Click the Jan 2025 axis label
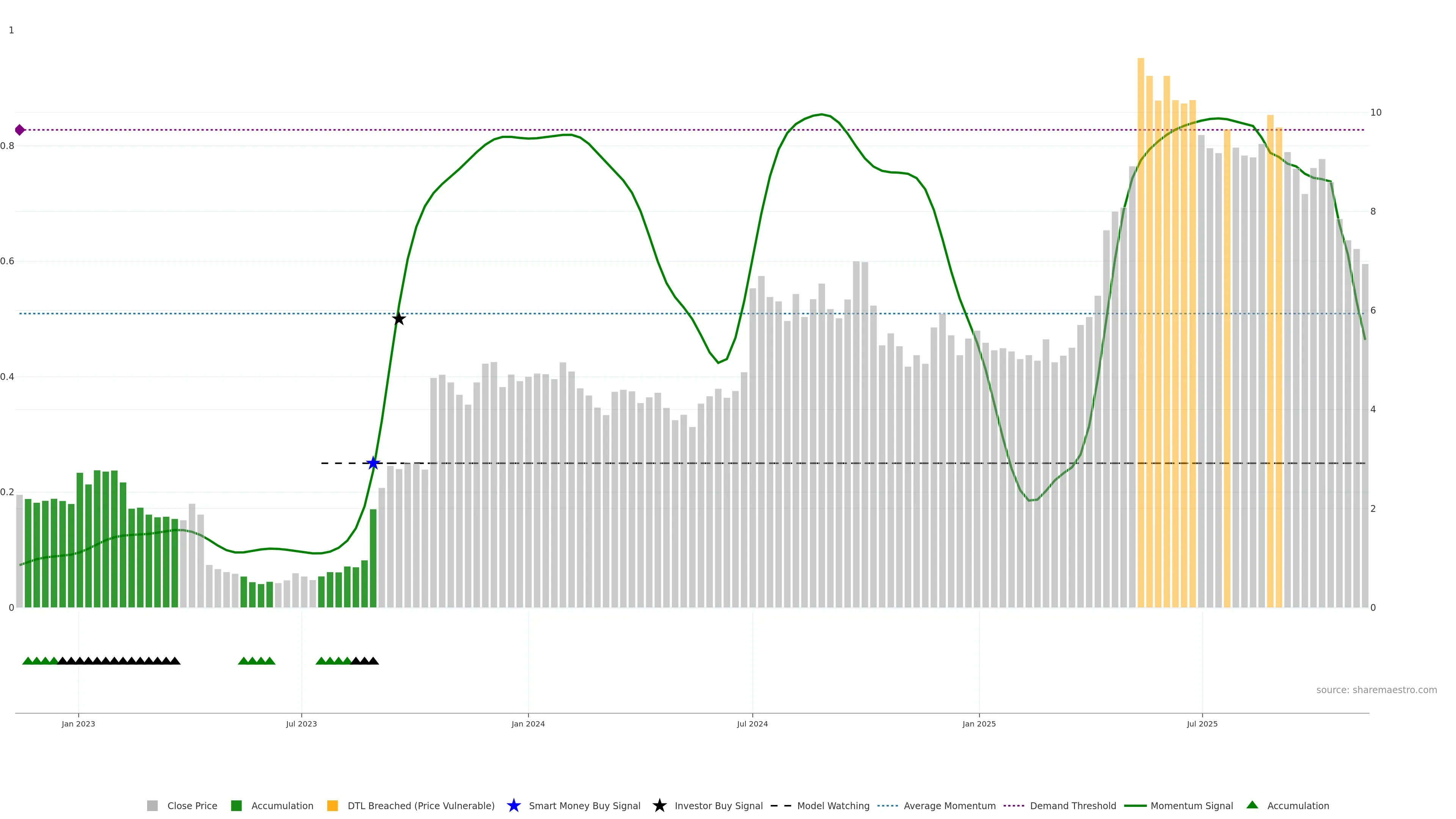This screenshot has height=819, width=1456. [x=979, y=724]
